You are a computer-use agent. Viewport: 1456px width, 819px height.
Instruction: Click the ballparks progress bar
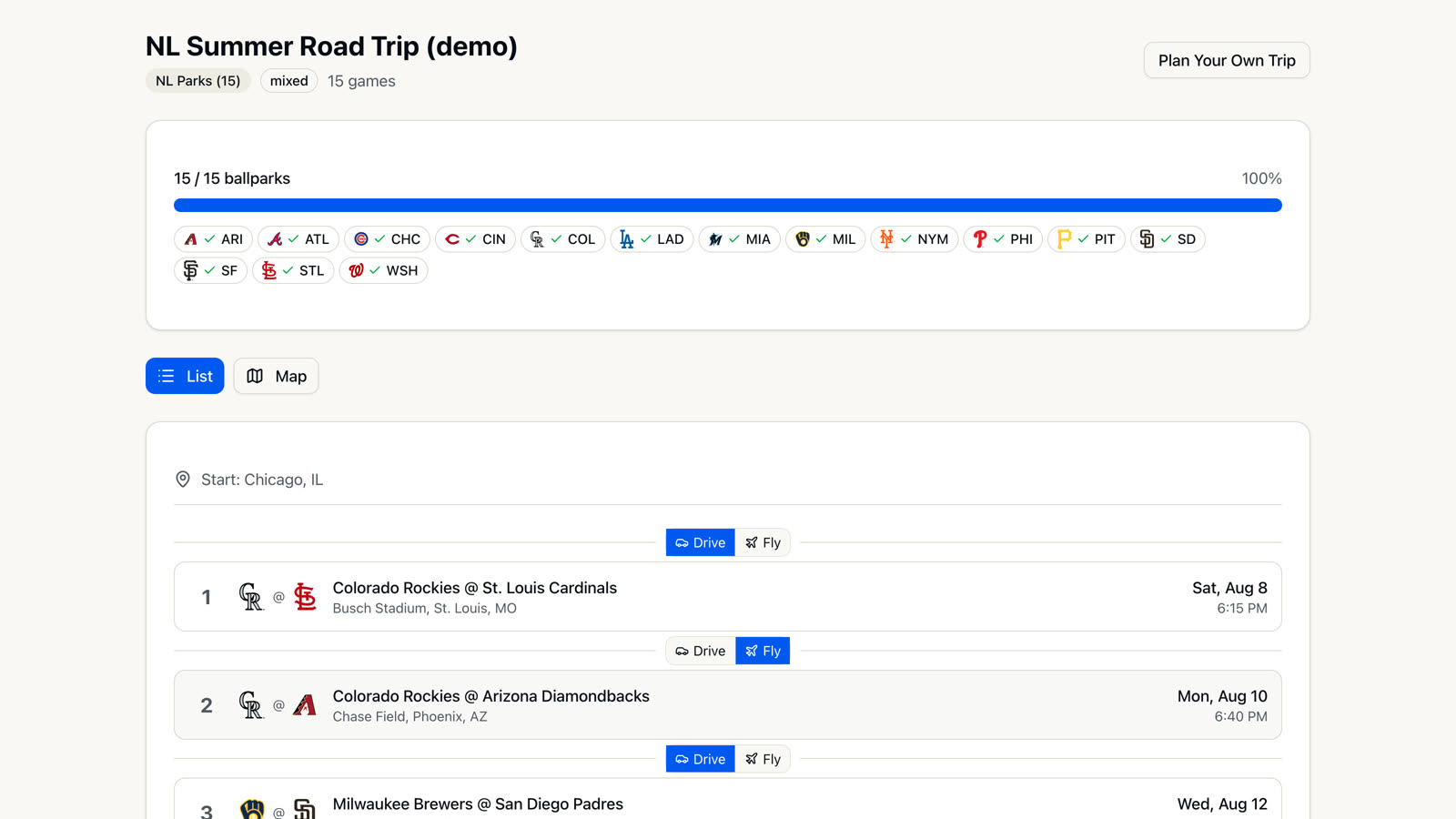coord(728,206)
